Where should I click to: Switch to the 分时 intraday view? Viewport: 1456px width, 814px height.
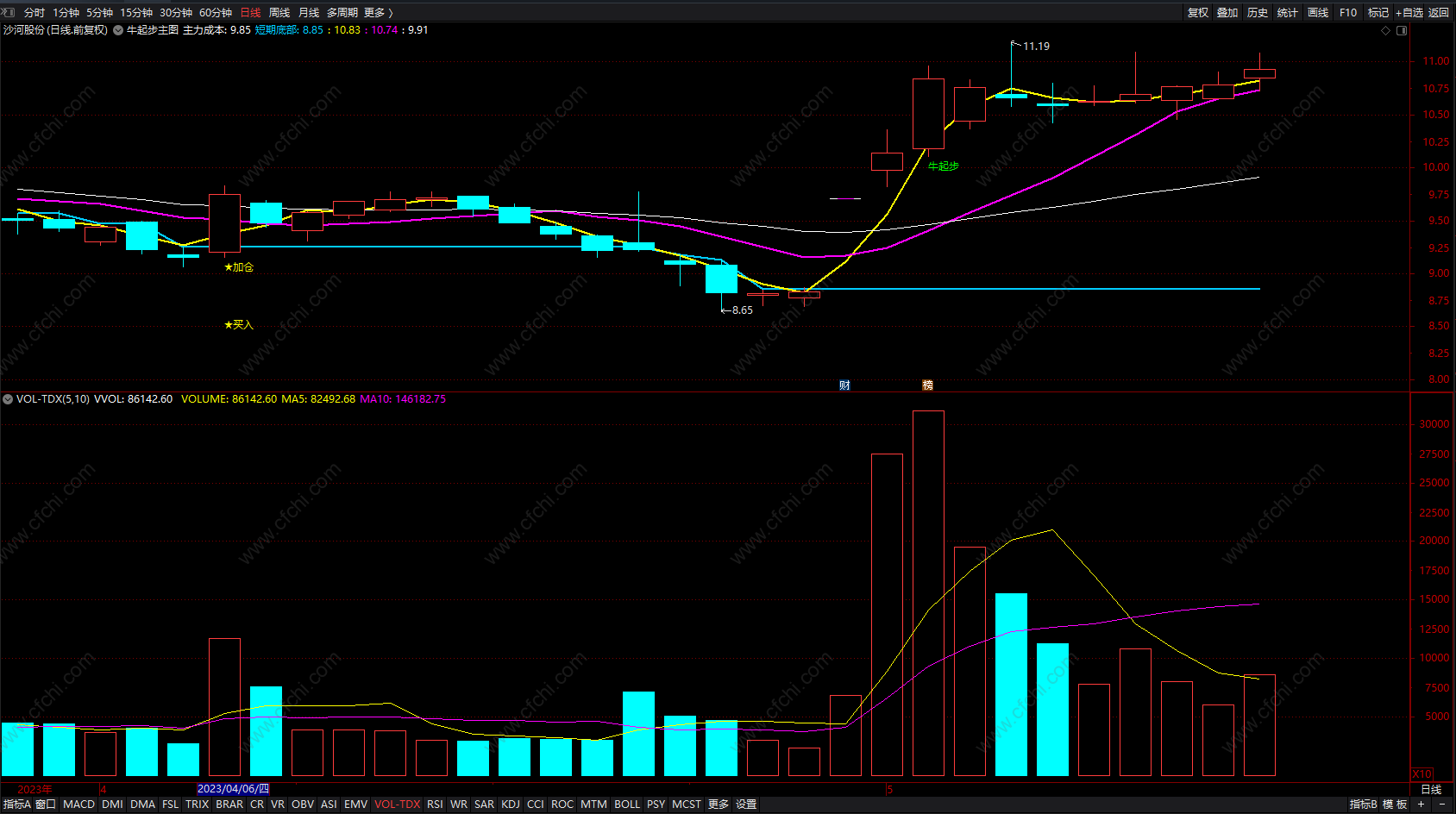35,13
